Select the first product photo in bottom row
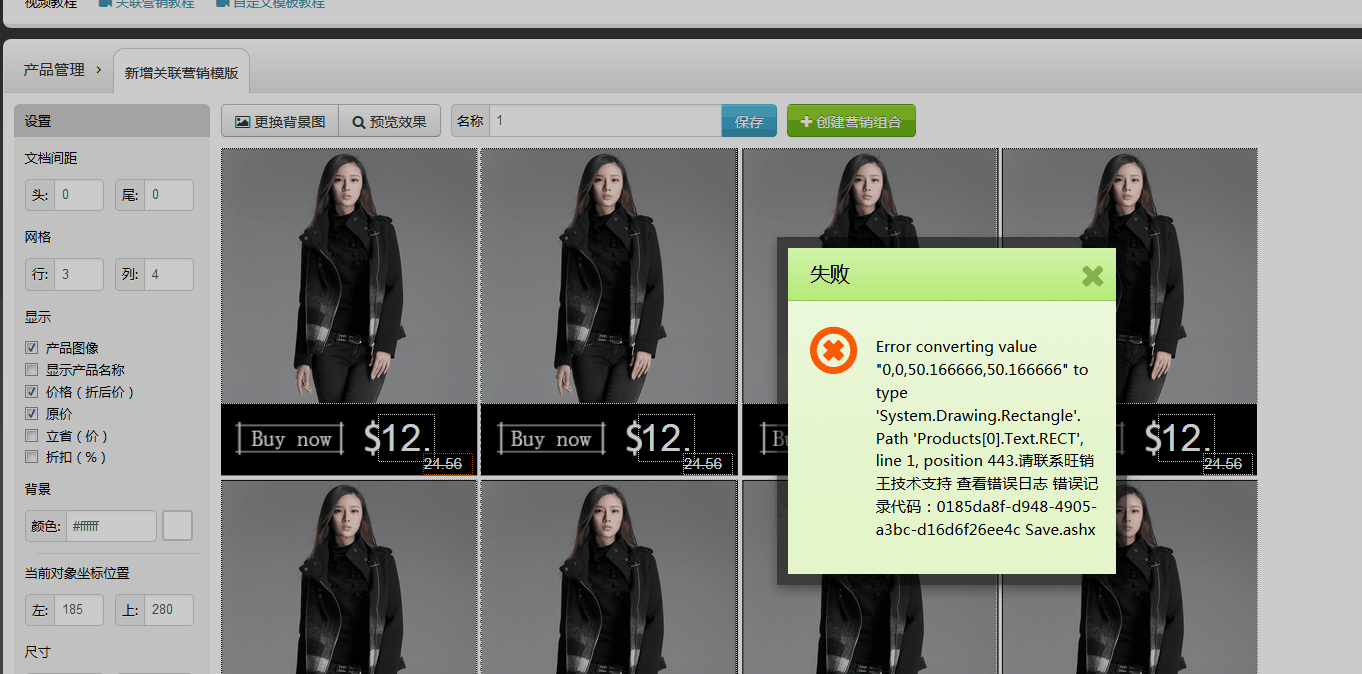 349,577
